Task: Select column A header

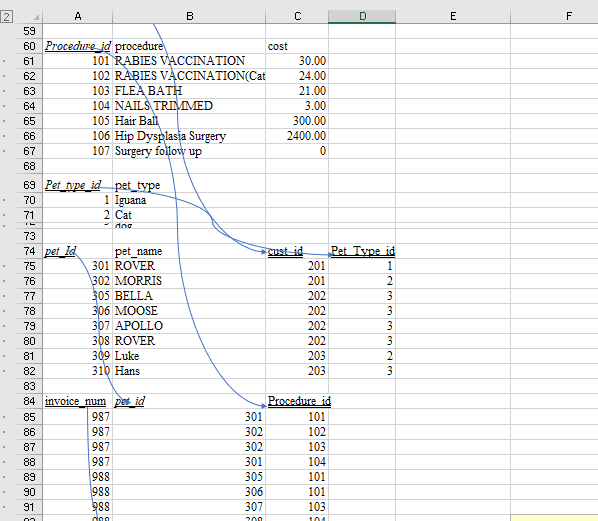Action: 78,16
